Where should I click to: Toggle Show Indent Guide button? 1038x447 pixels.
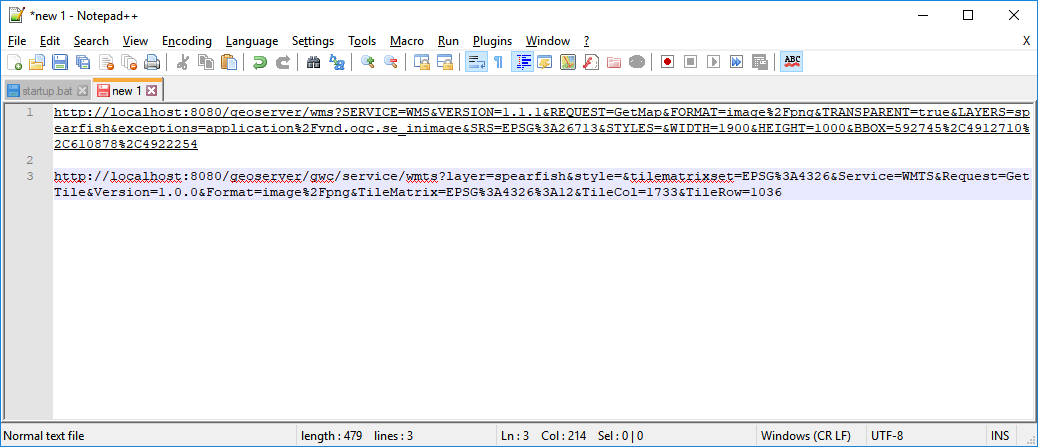tap(522, 62)
